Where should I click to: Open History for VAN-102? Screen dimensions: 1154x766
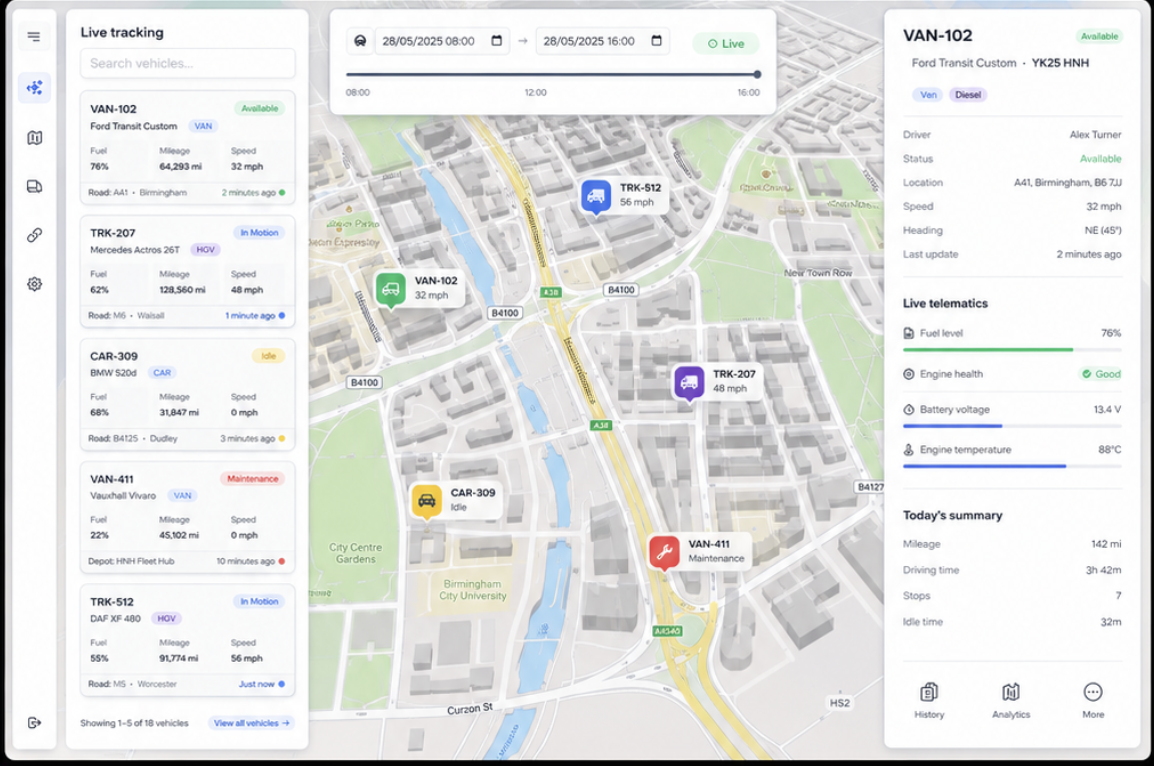[x=929, y=700]
